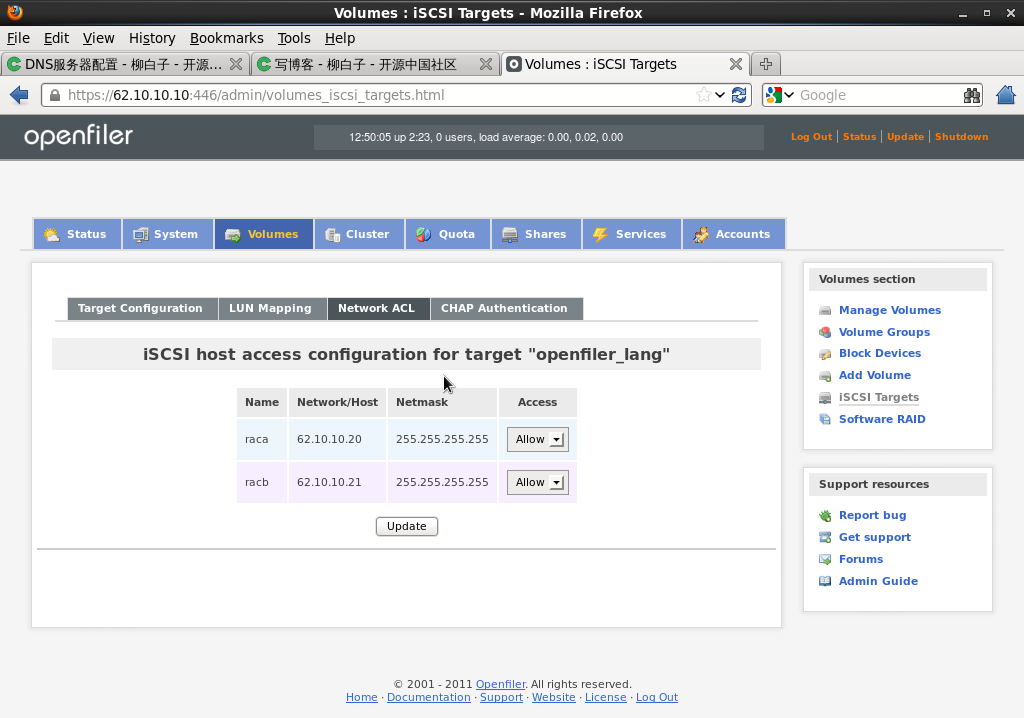Open a new tab with plus icon
This screenshot has width=1024, height=718.
click(766, 64)
